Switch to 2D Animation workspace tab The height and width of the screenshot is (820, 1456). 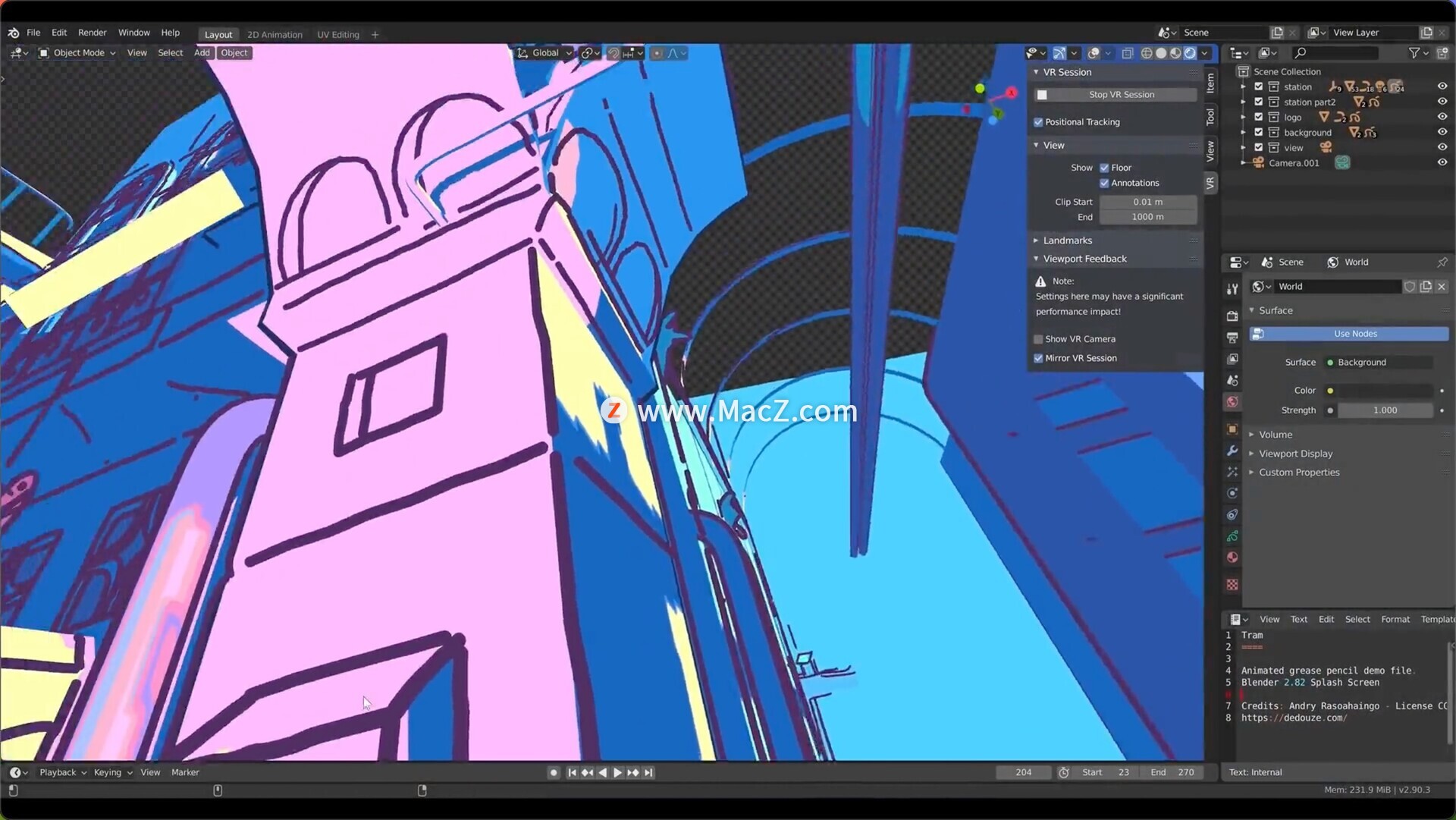point(275,35)
